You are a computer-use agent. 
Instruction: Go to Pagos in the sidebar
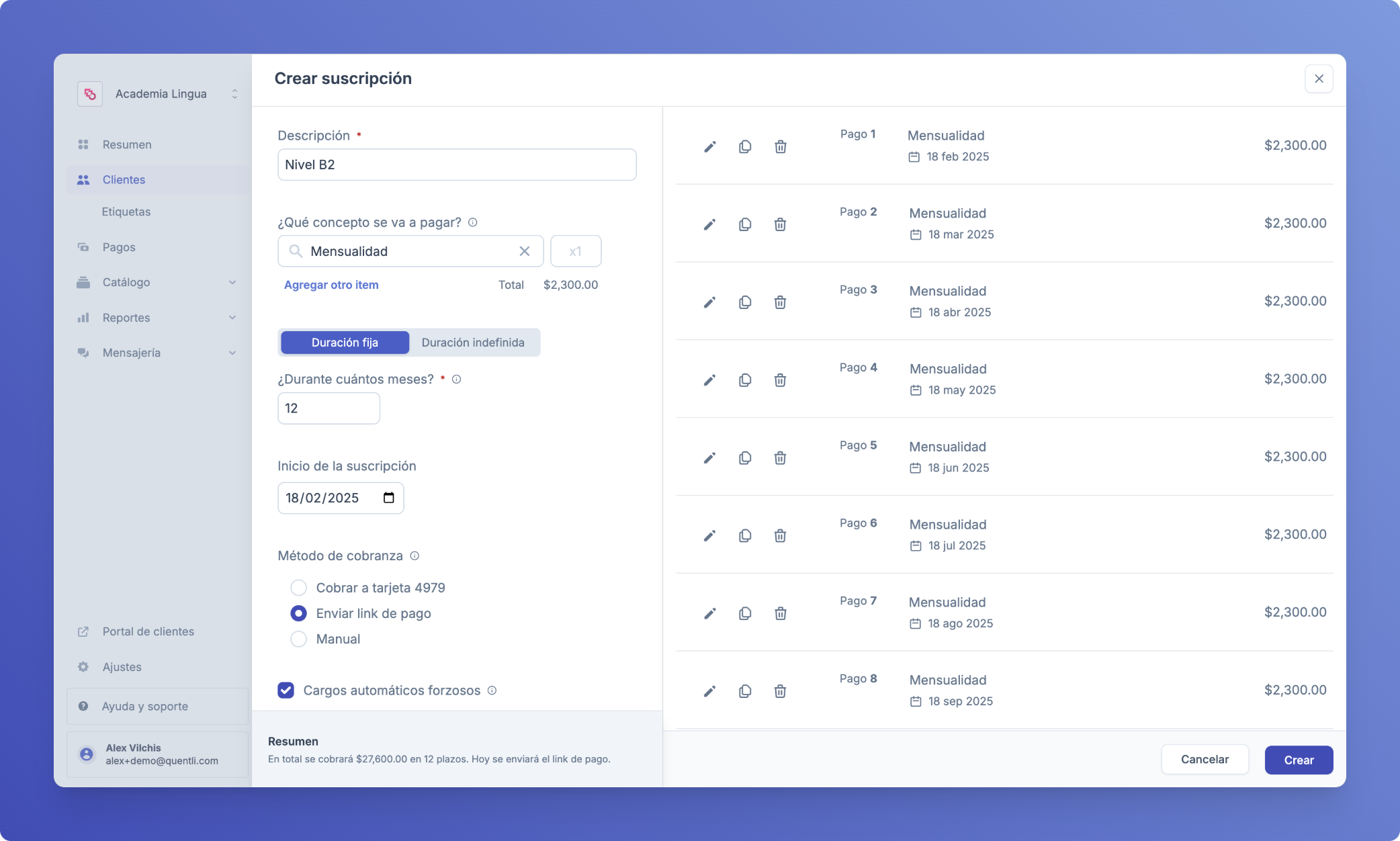click(119, 247)
